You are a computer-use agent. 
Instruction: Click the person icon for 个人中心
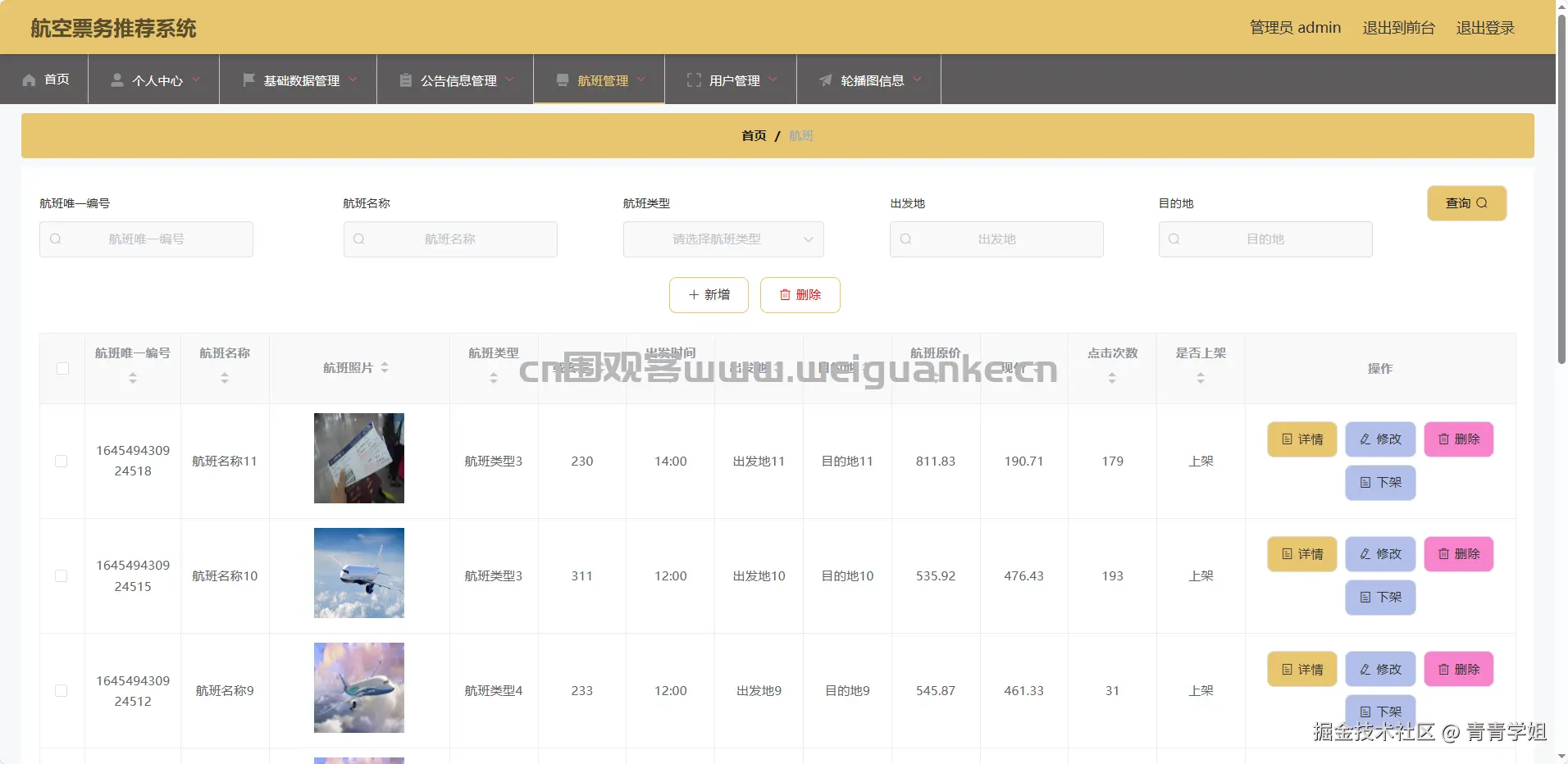point(117,80)
